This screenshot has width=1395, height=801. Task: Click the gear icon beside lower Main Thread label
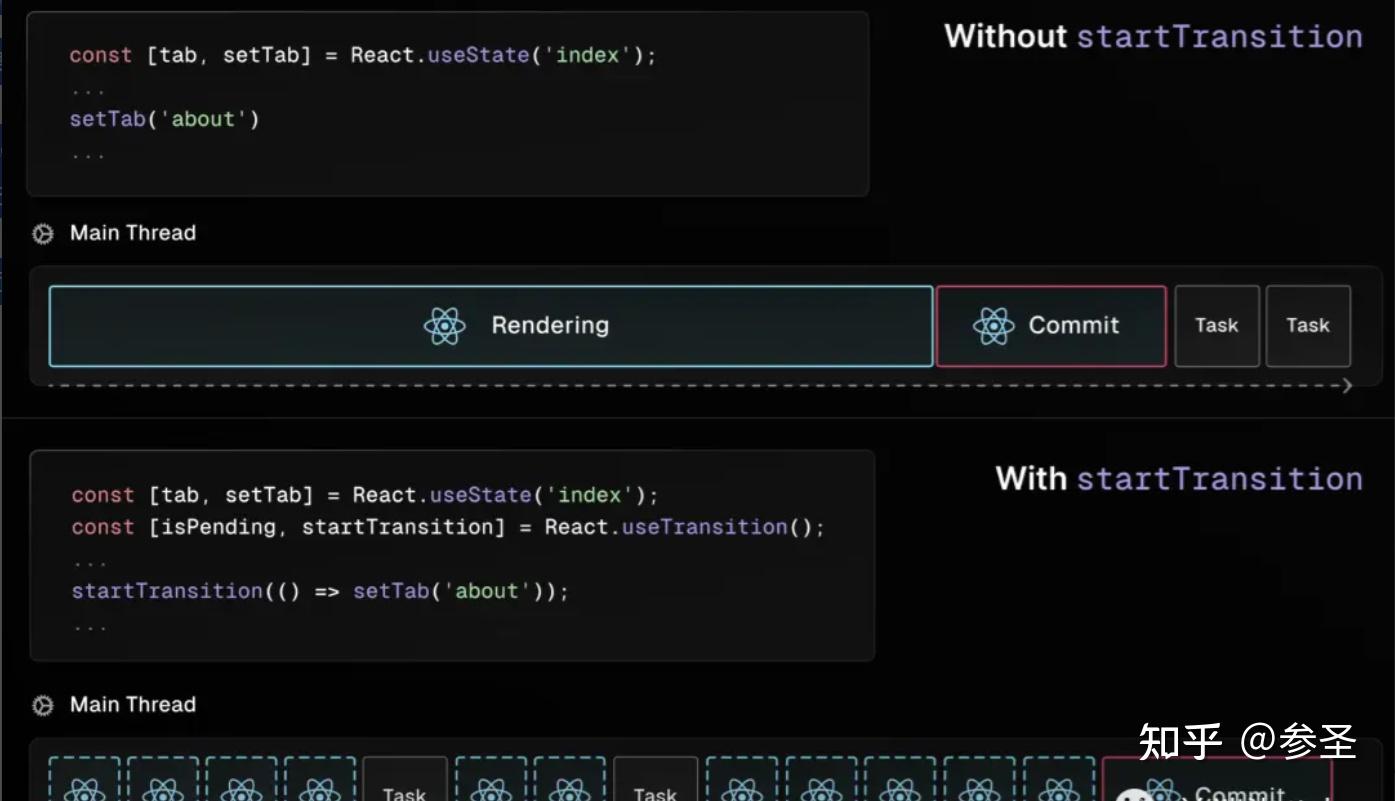coord(41,705)
